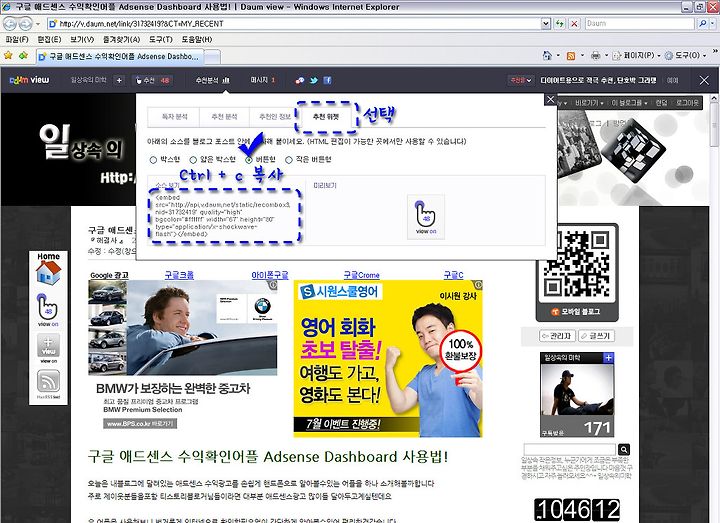Switch to the 추천 위젯 tab
This screenshot has height=523, width=720.
point(326,117)
